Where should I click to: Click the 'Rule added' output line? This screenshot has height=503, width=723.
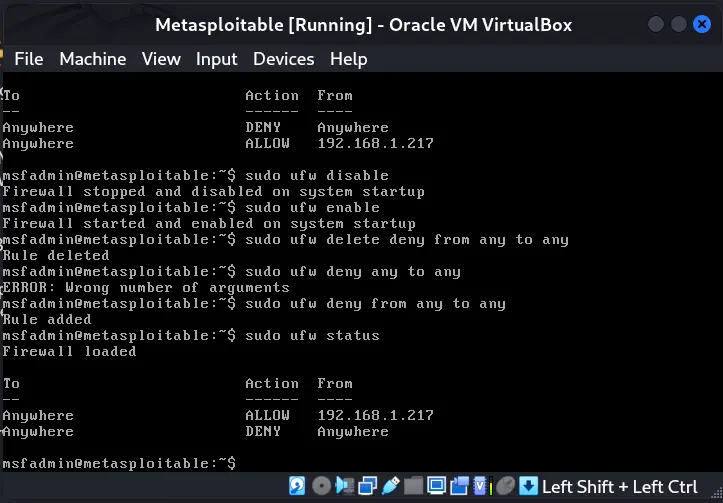[x=47, y=320]
